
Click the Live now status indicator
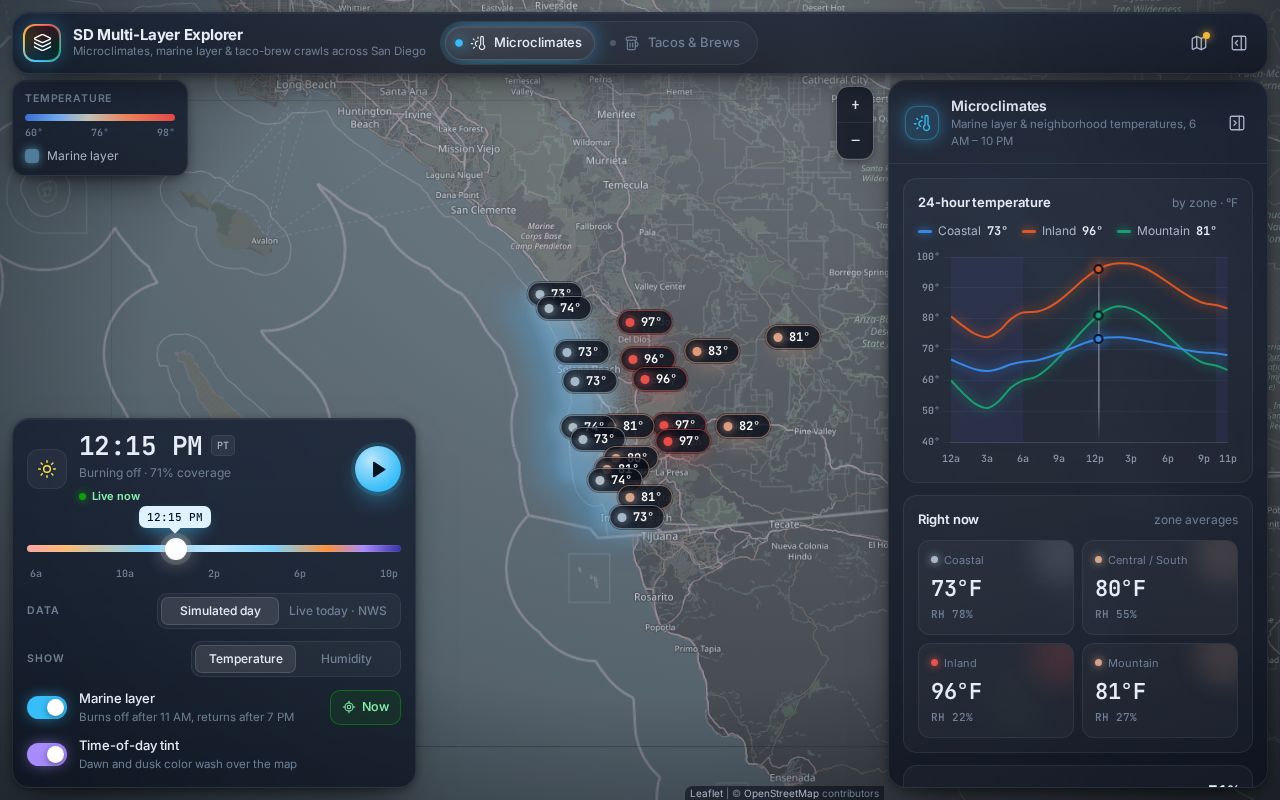coord(110,496)
